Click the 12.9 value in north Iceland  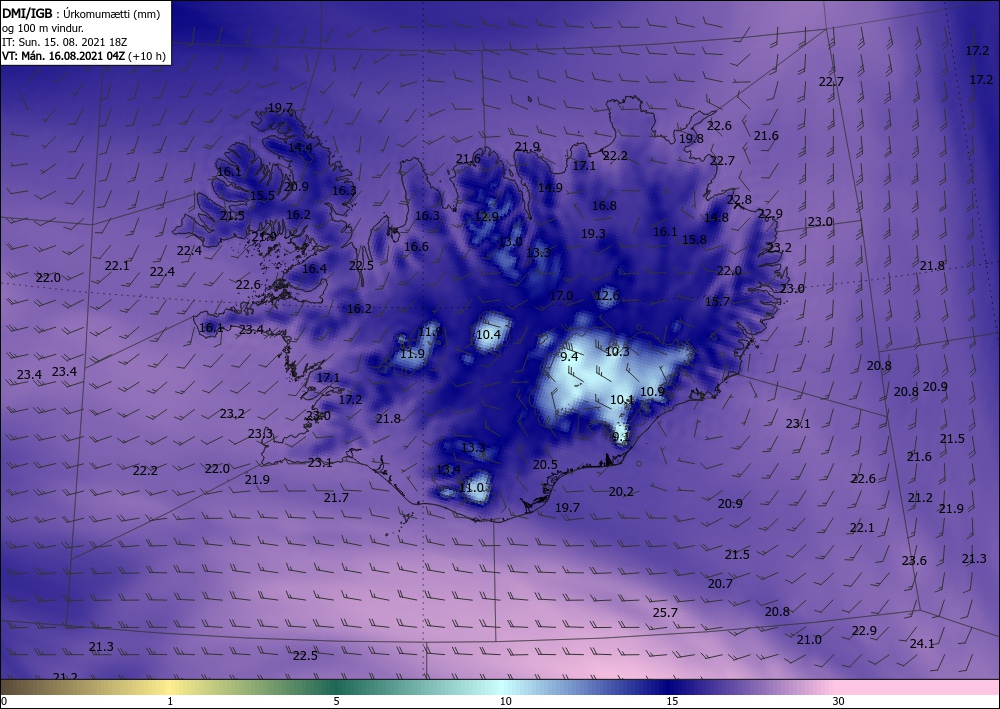coord(487,217)
